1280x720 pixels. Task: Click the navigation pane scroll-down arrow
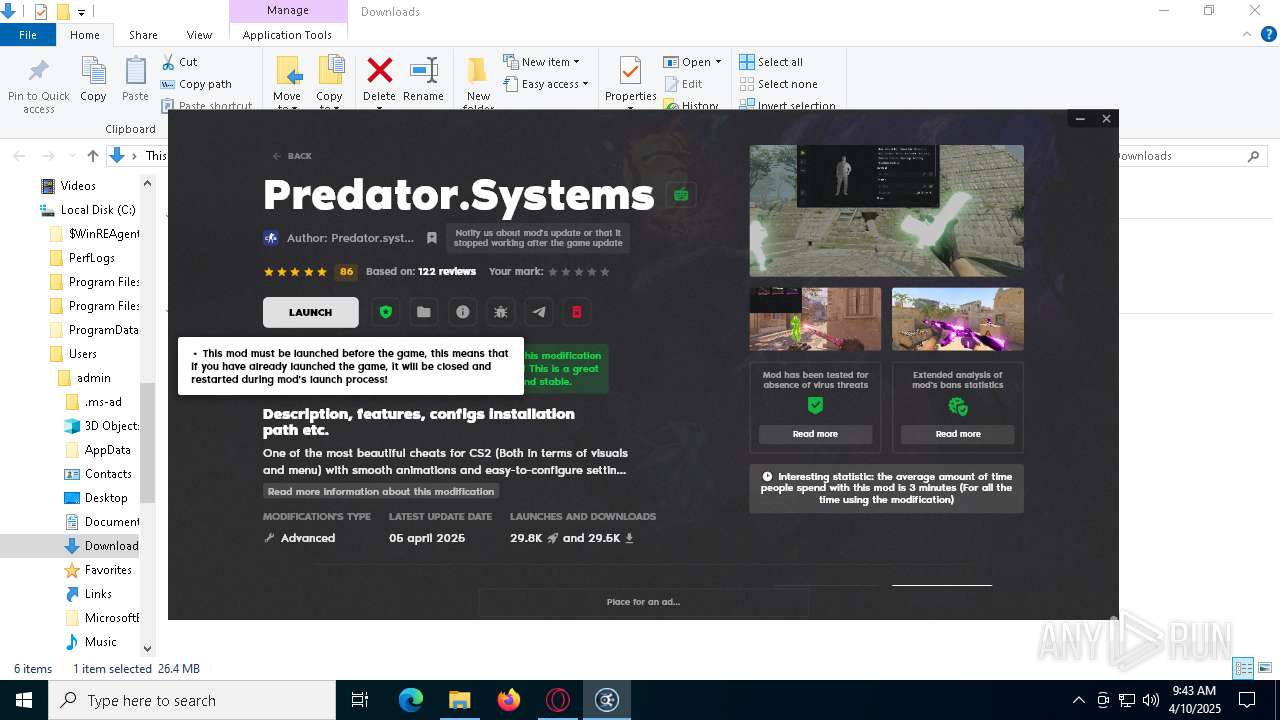coord(148,648)
